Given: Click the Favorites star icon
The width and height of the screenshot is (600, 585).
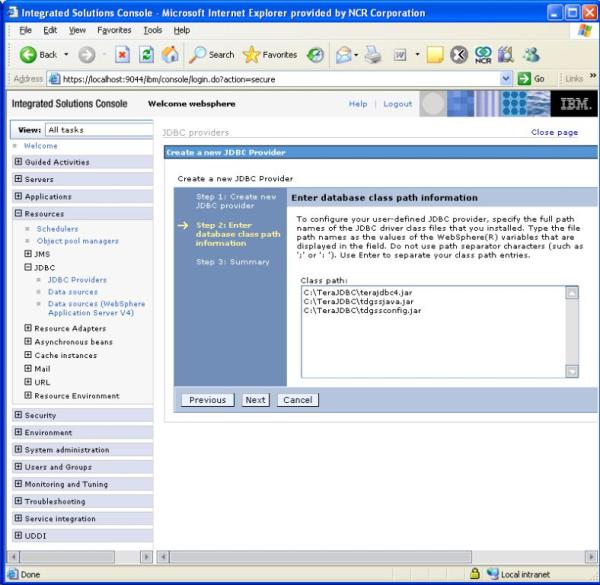Looking at the screenshot, I should coord(251,55).
